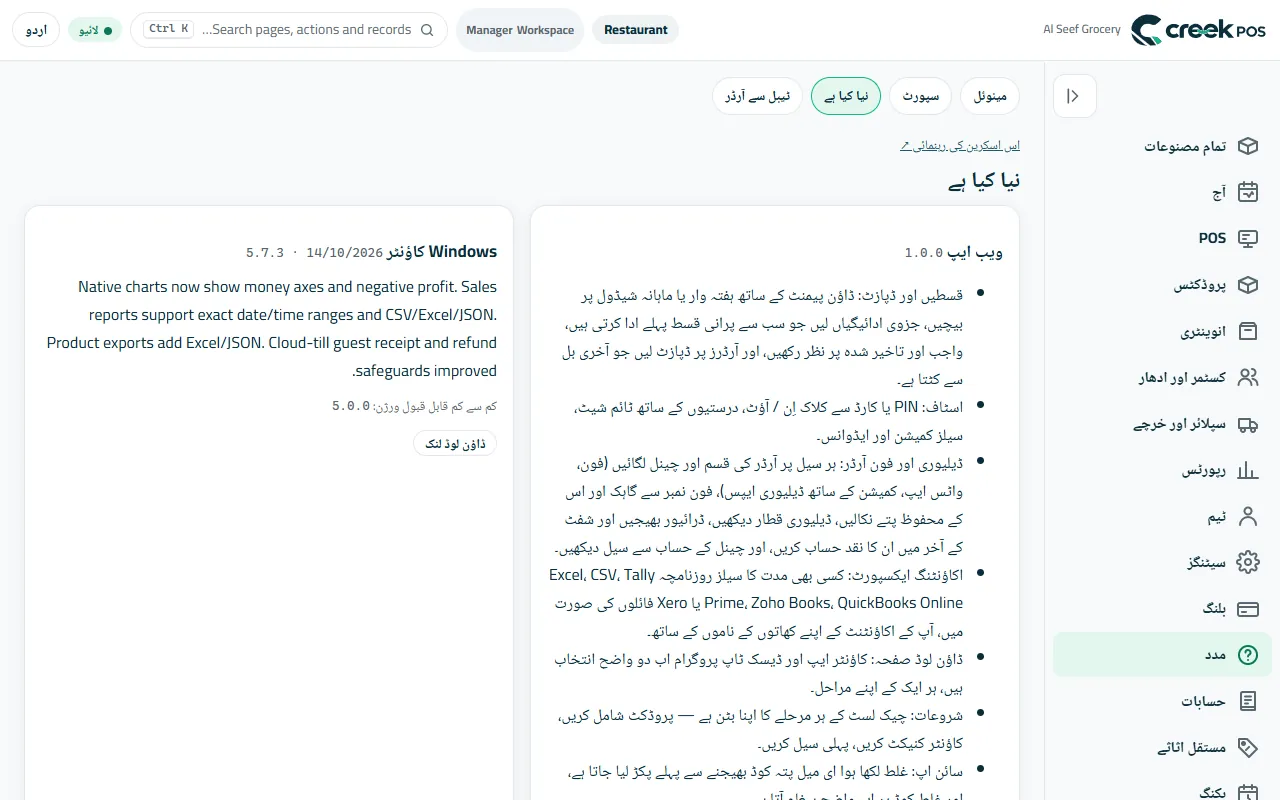Click the Creek POS logo

pyautogui.click(x=1199, y=30)
